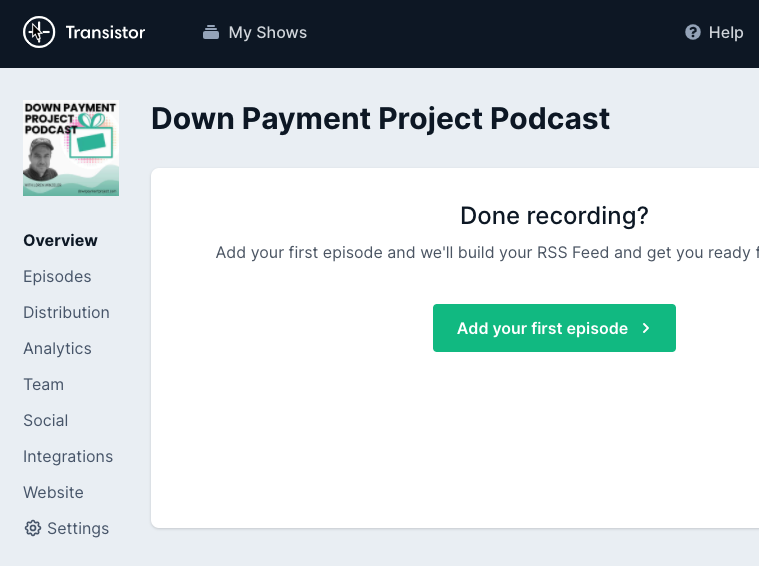Open Analytics in the sidebar
The width and height of the screenshot is (759, 566).
[57, 349]
